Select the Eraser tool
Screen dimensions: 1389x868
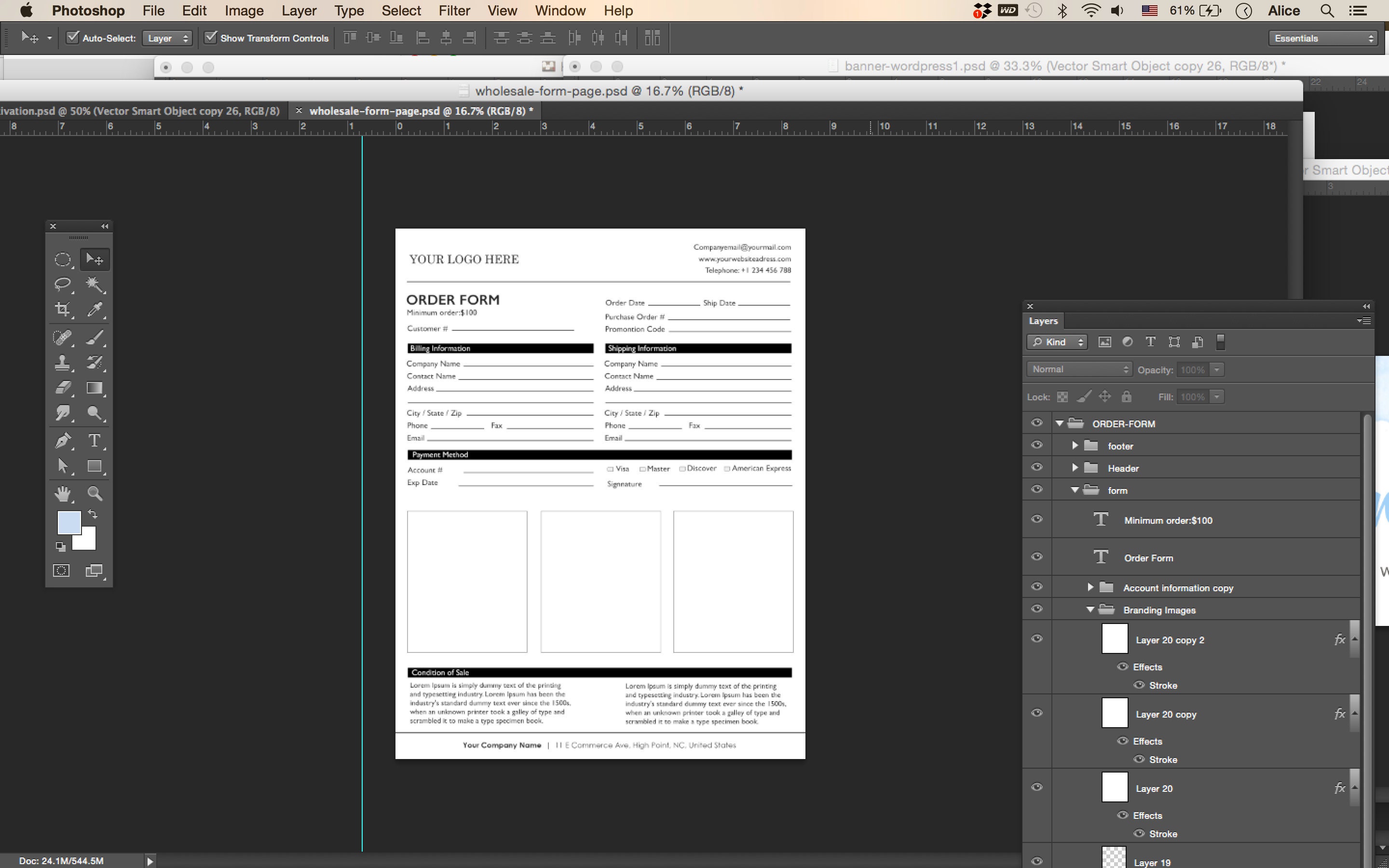(63, 388)
